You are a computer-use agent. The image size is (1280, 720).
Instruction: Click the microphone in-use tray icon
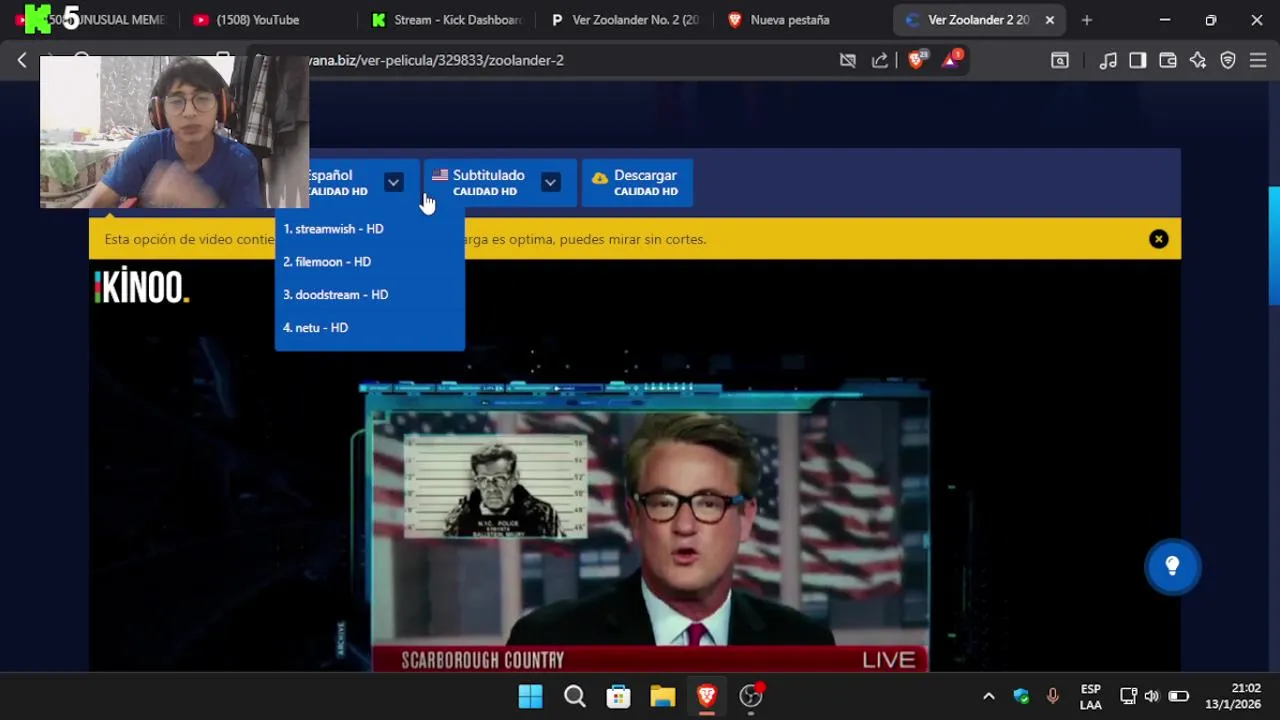point(1052,696)
